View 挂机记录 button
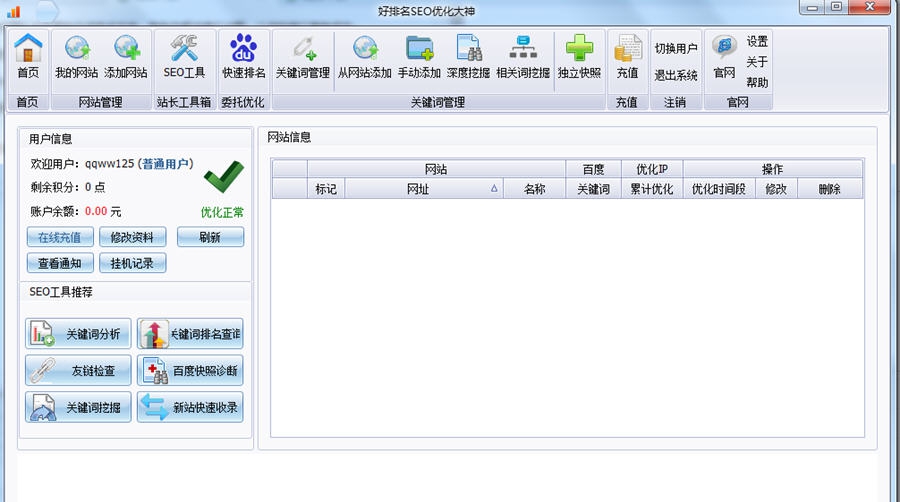Viewport: 900px width, 502px height. point(133,263)
